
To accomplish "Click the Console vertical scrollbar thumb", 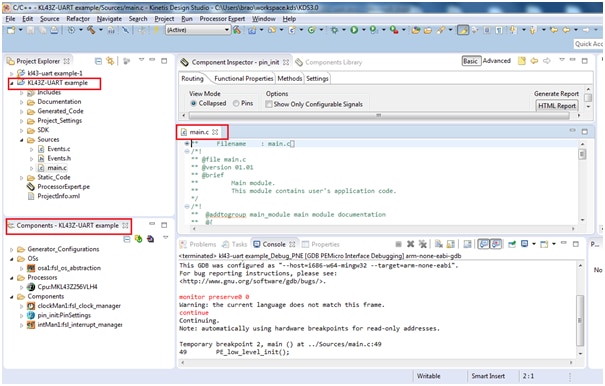I will [580, 320].
